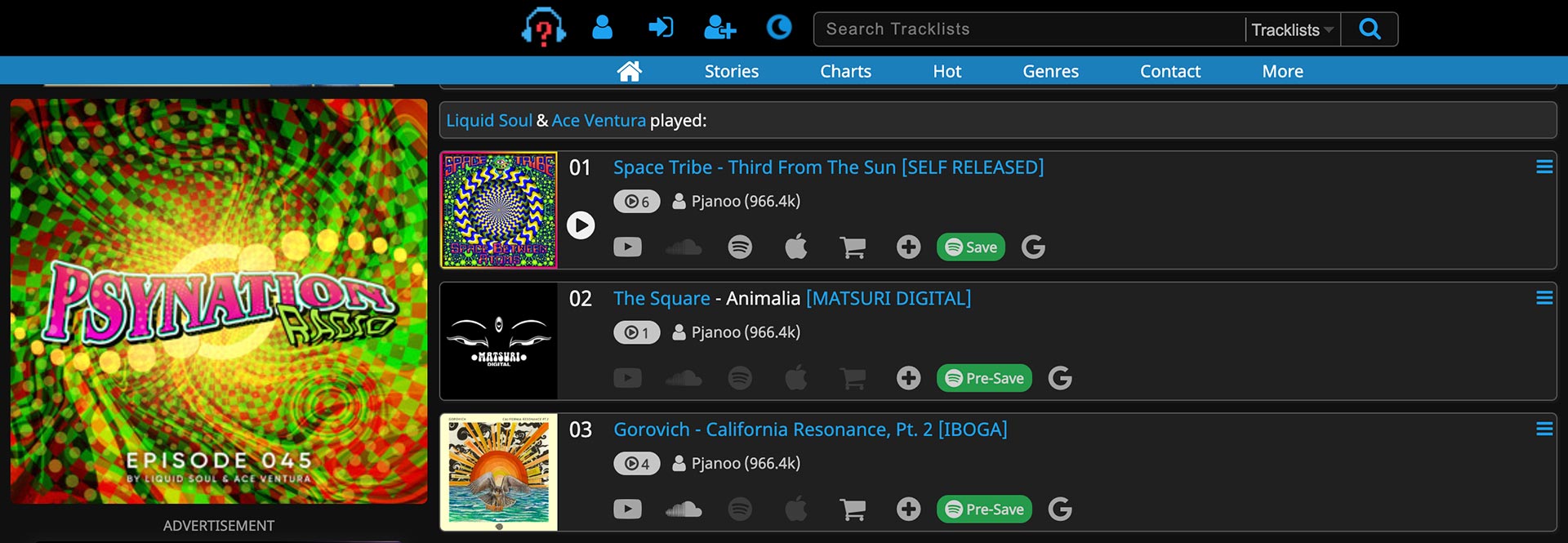Open Spotify icon for Gorovich track
The width and height of the screenshot is (1568, 543).
(740, 509)
